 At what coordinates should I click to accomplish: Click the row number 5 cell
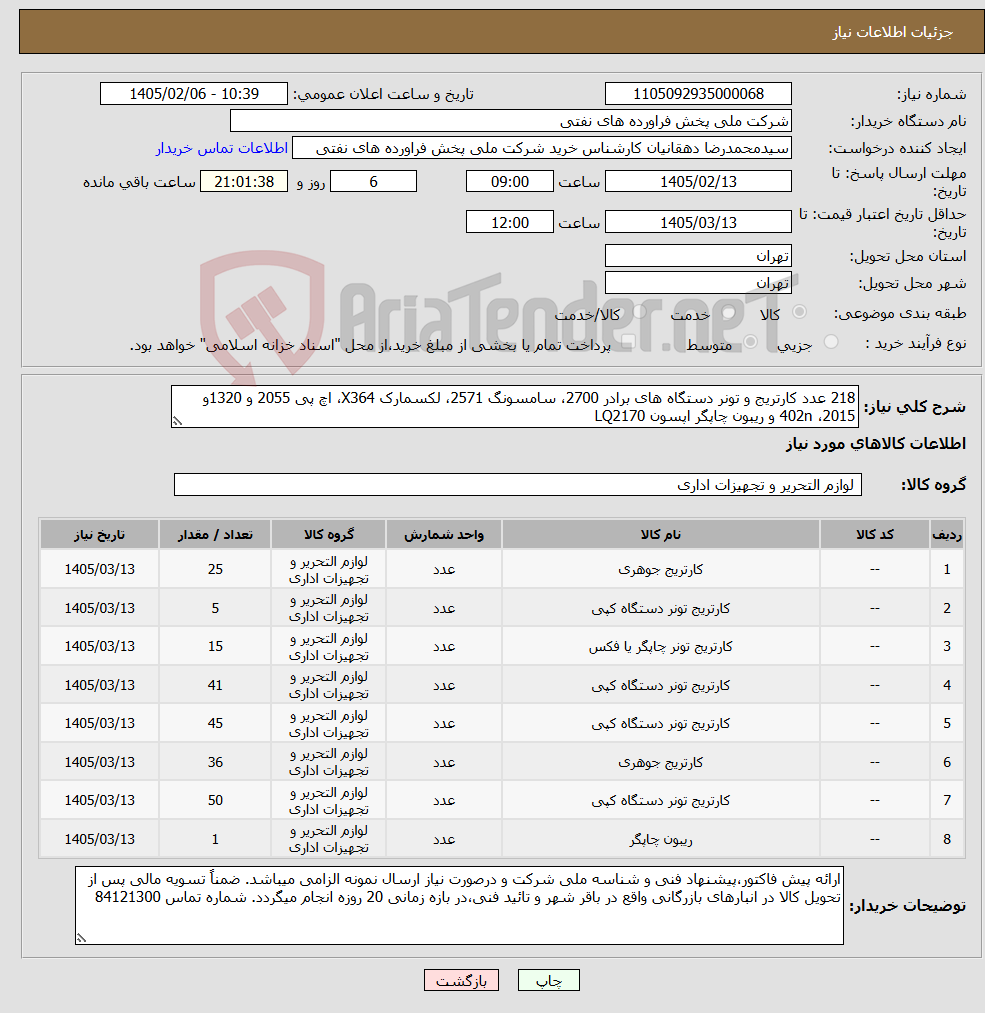(947, 723)
